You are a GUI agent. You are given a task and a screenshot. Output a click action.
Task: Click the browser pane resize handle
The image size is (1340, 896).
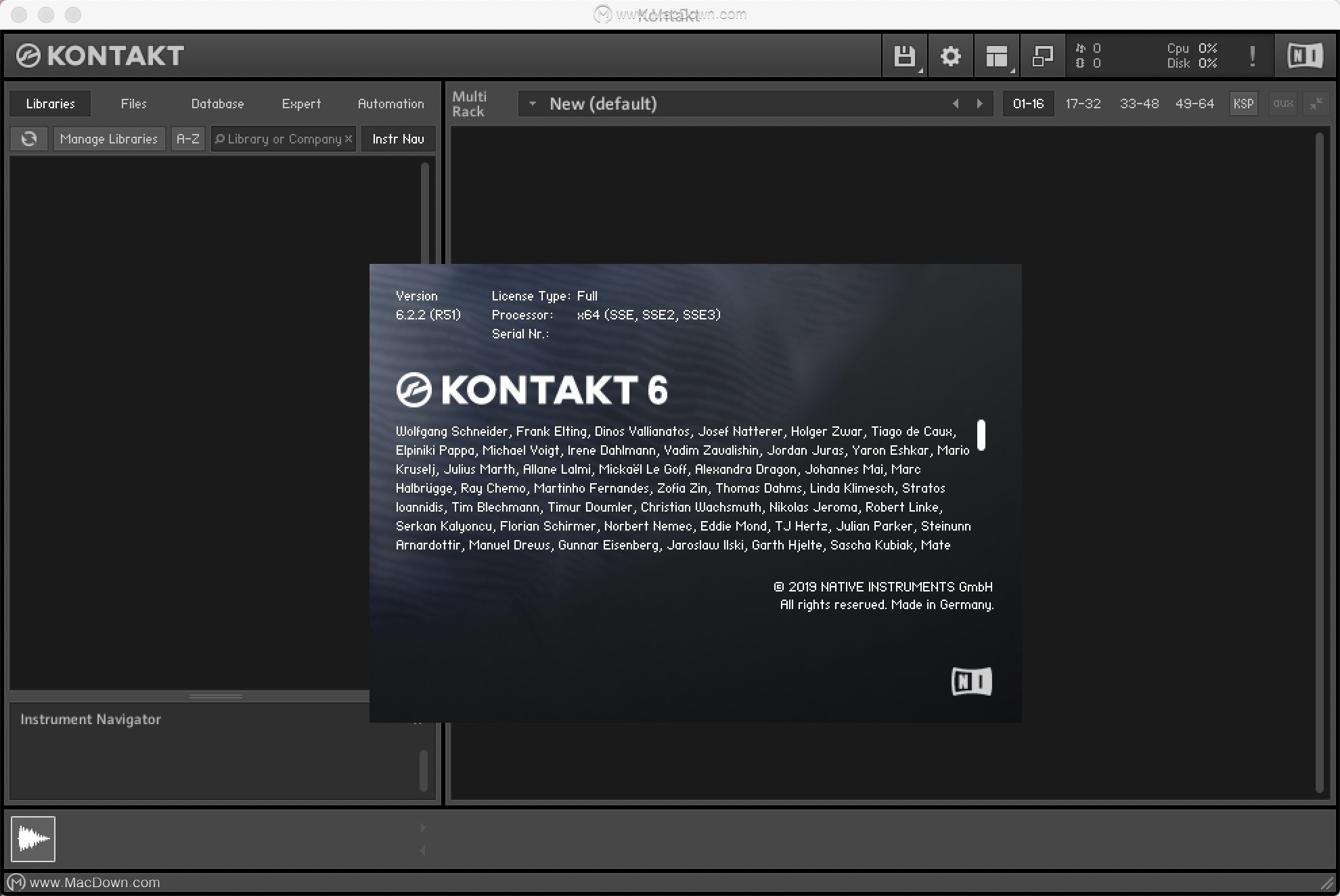pyautogui.click(x=215, y=696)
